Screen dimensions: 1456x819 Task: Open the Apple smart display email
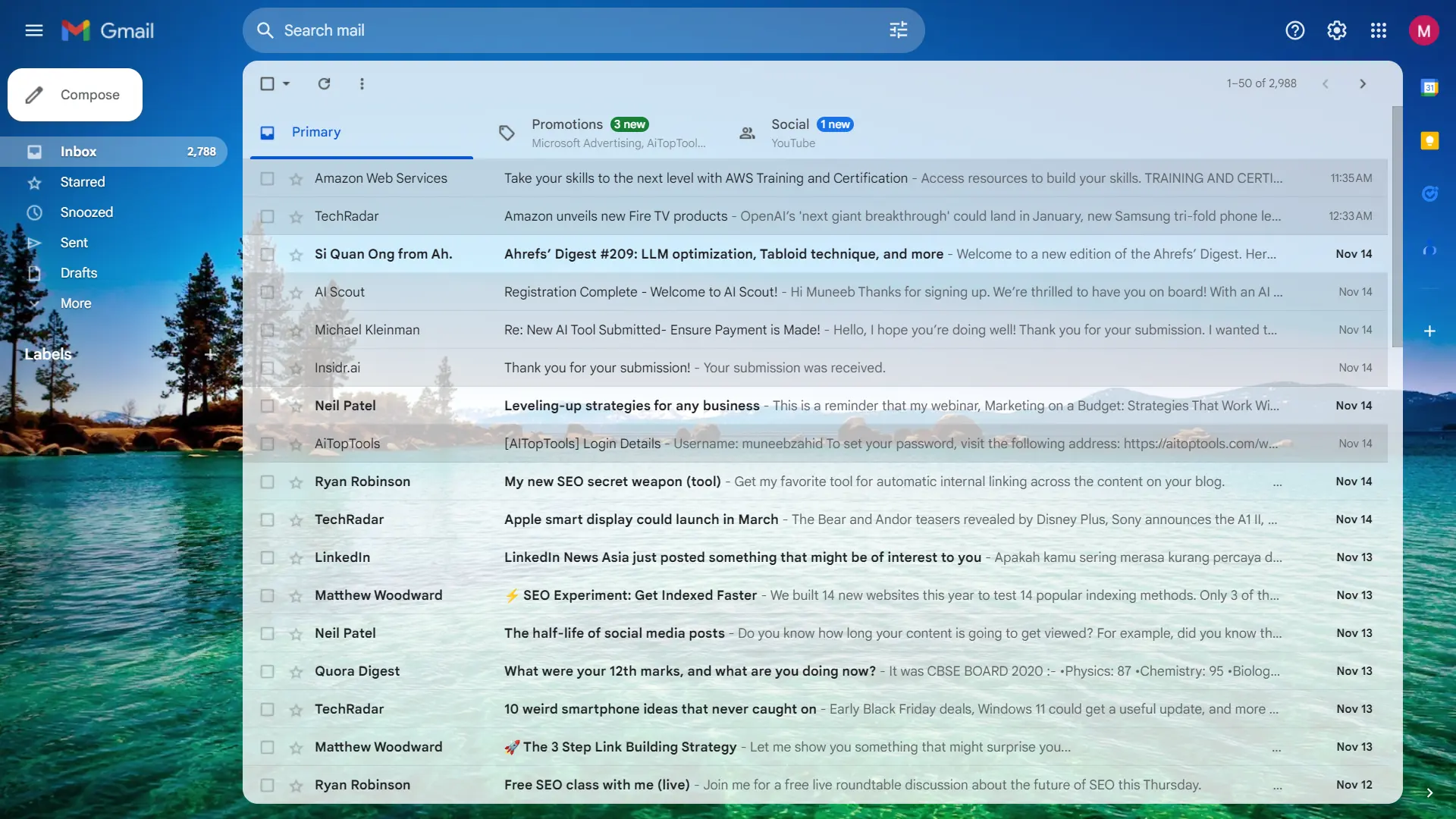815,519
